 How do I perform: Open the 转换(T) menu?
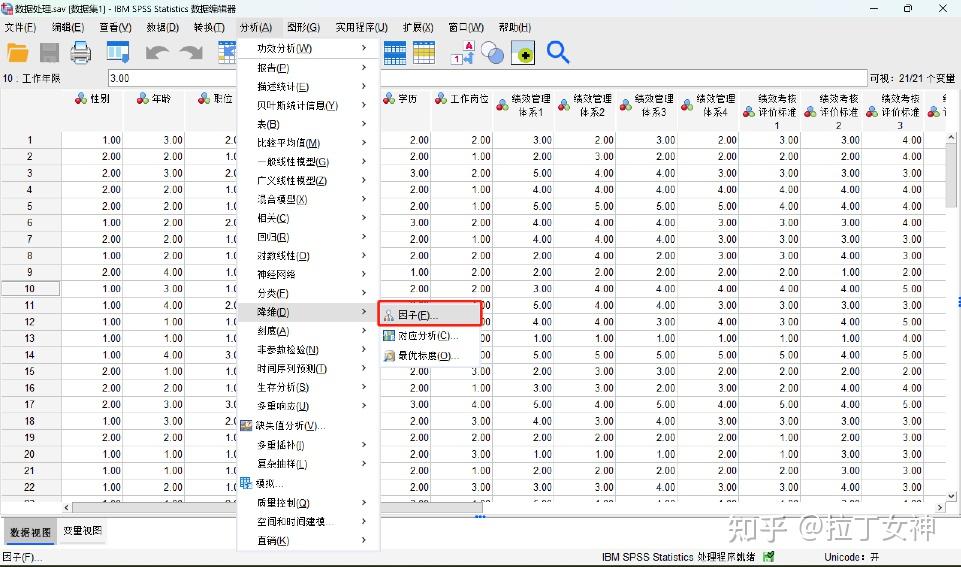coord(209,28)
